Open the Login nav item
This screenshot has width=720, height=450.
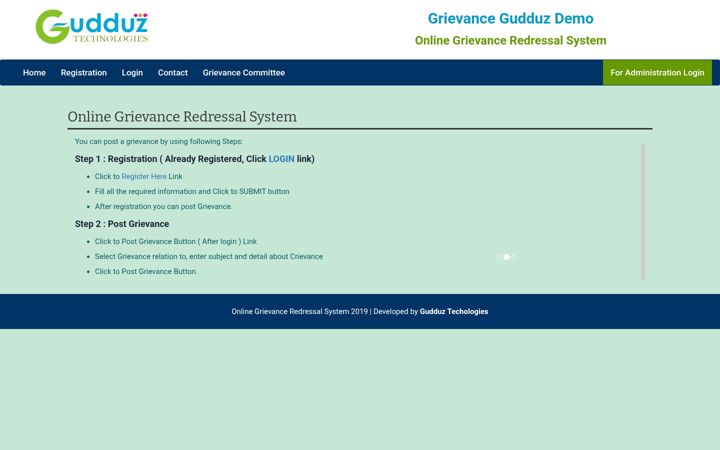tap(132, 73)
